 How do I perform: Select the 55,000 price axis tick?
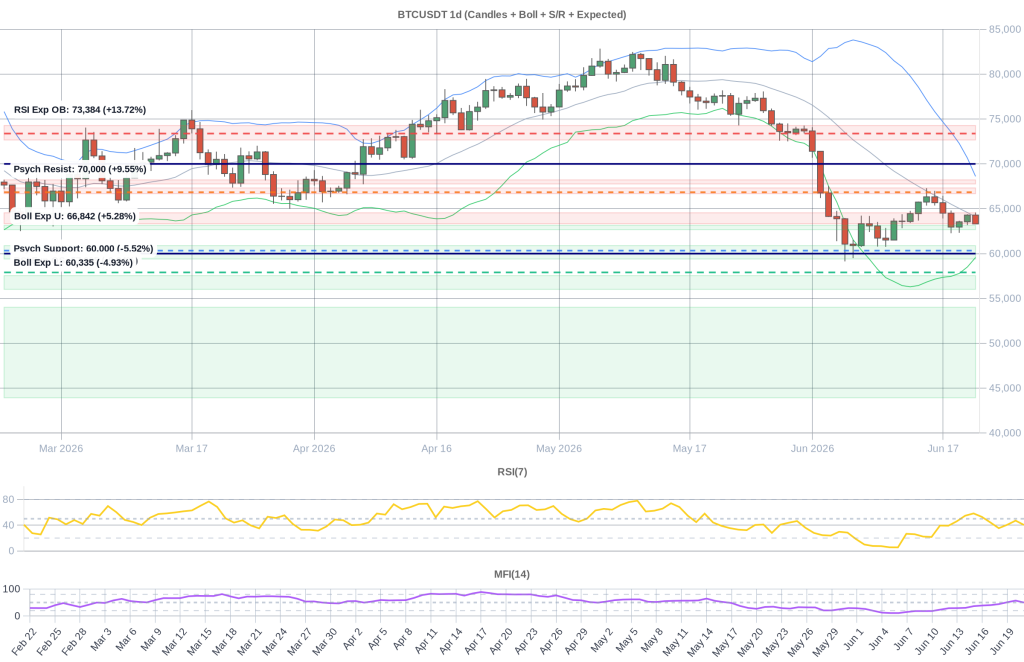[1004, 298]
